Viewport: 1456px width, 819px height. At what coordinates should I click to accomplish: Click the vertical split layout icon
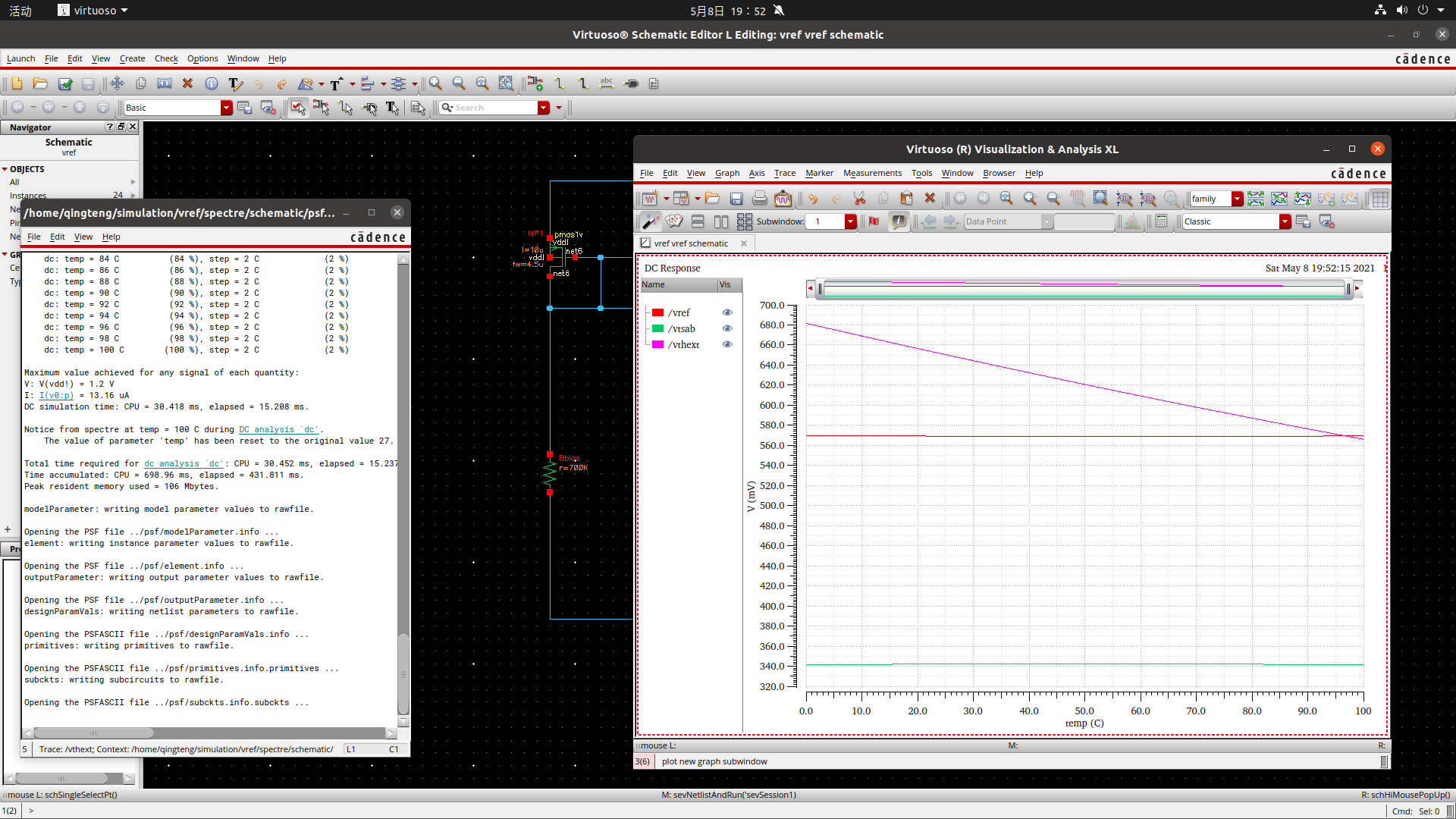click(721, 221)
